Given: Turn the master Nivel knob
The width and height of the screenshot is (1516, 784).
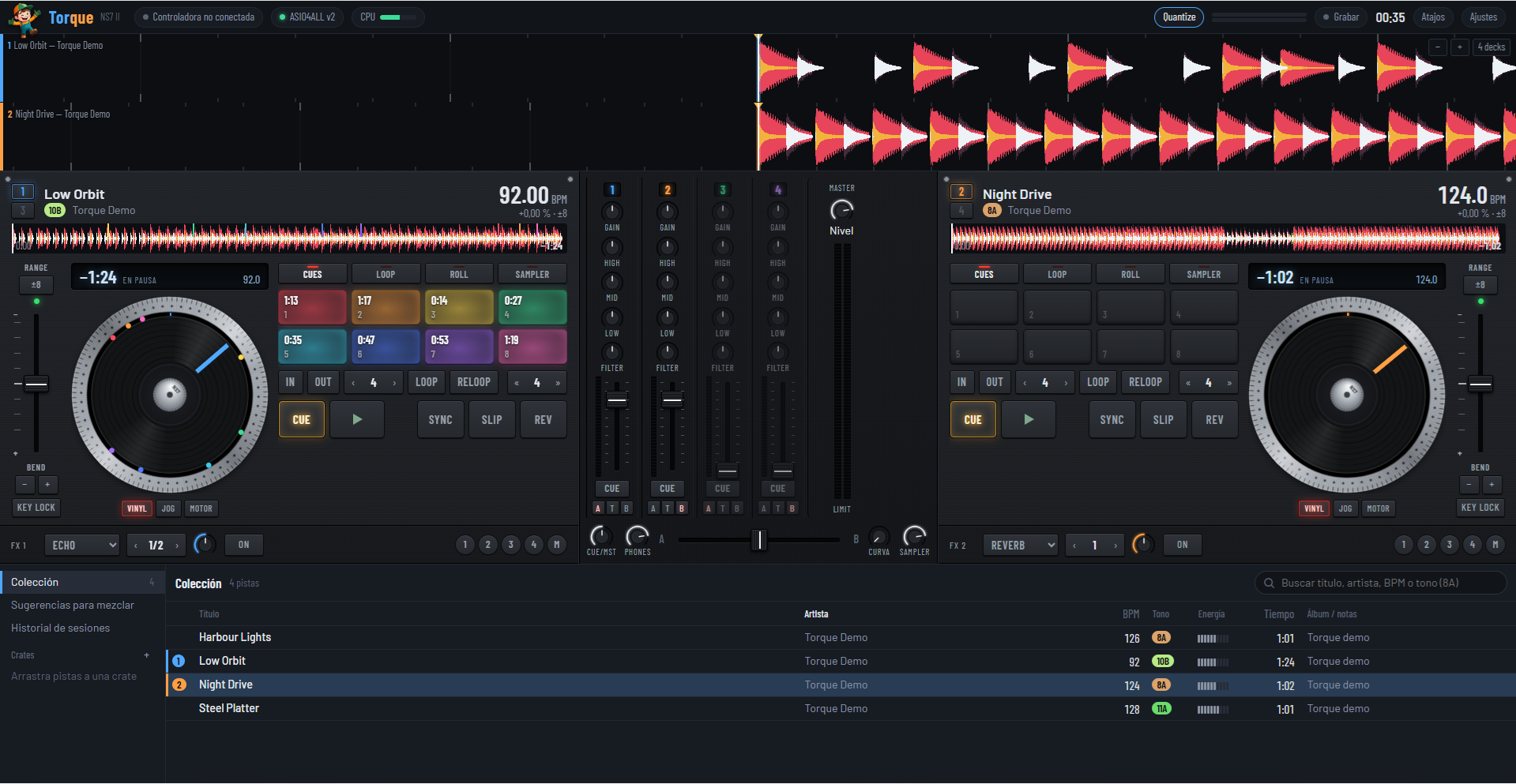Looking at the screenshot, I should pyautogui.click(x=841, y=210).
